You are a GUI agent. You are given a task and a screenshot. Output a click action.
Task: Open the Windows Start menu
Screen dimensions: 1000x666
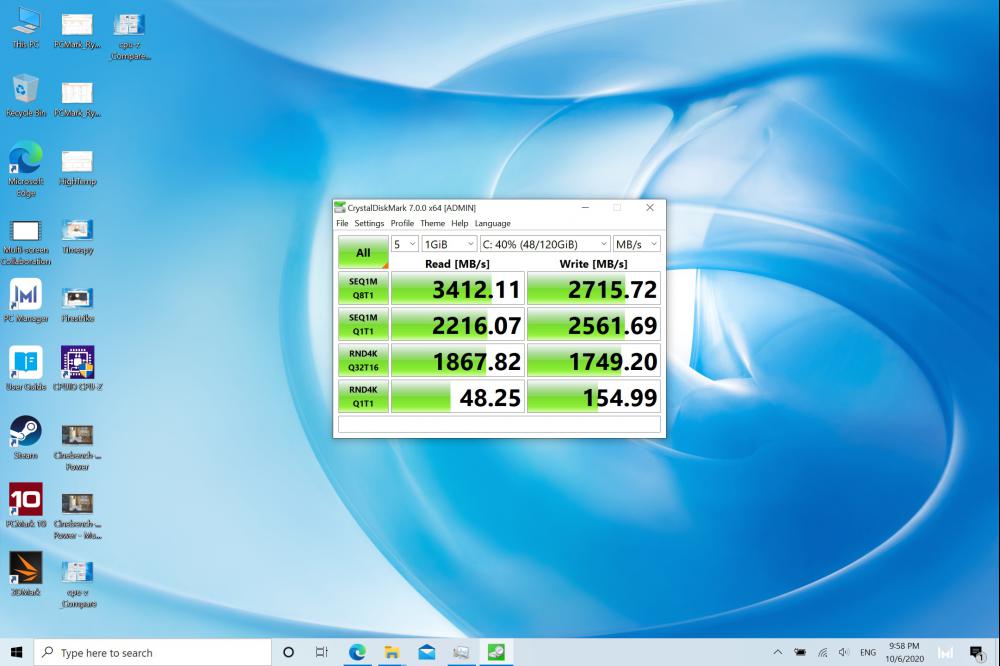pyautogui.click(x=17, y=652)
